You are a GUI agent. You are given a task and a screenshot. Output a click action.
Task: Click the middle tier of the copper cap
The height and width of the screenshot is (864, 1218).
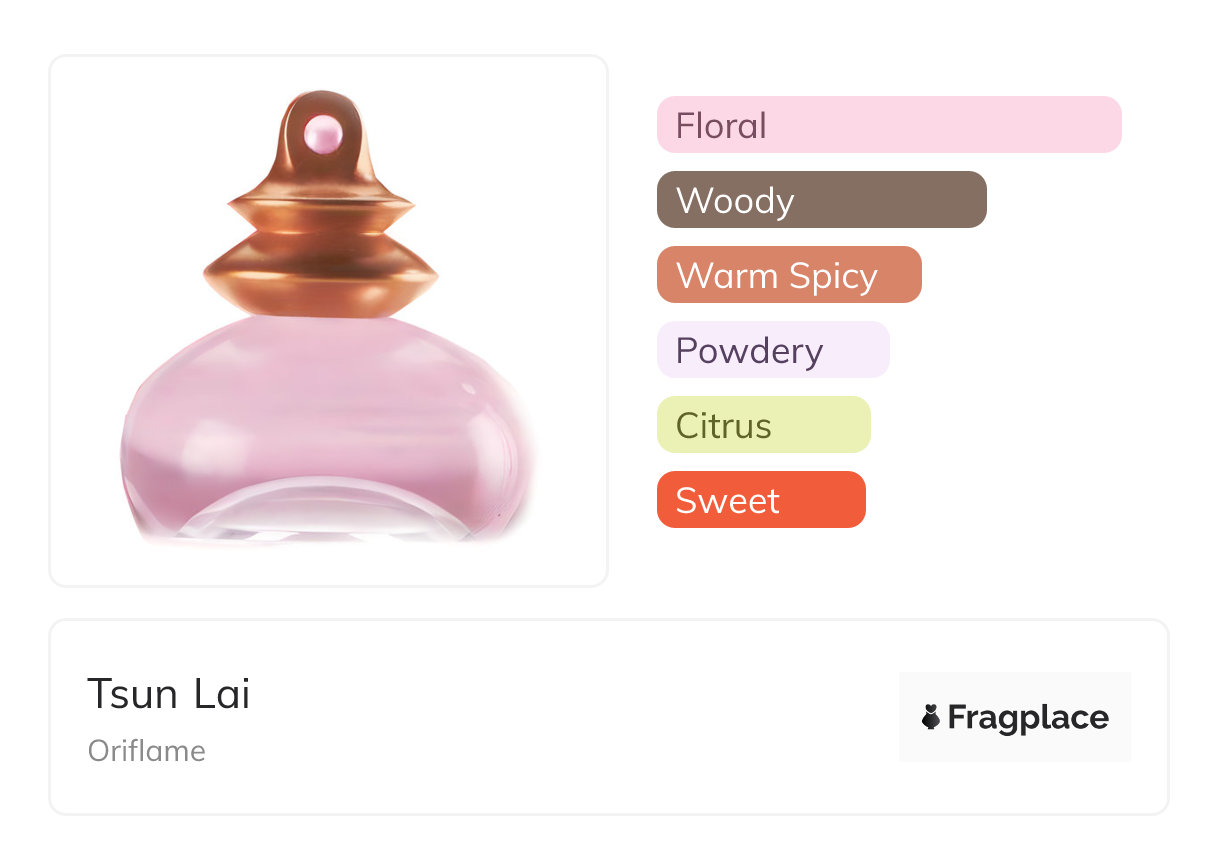[x=322, y=213]
